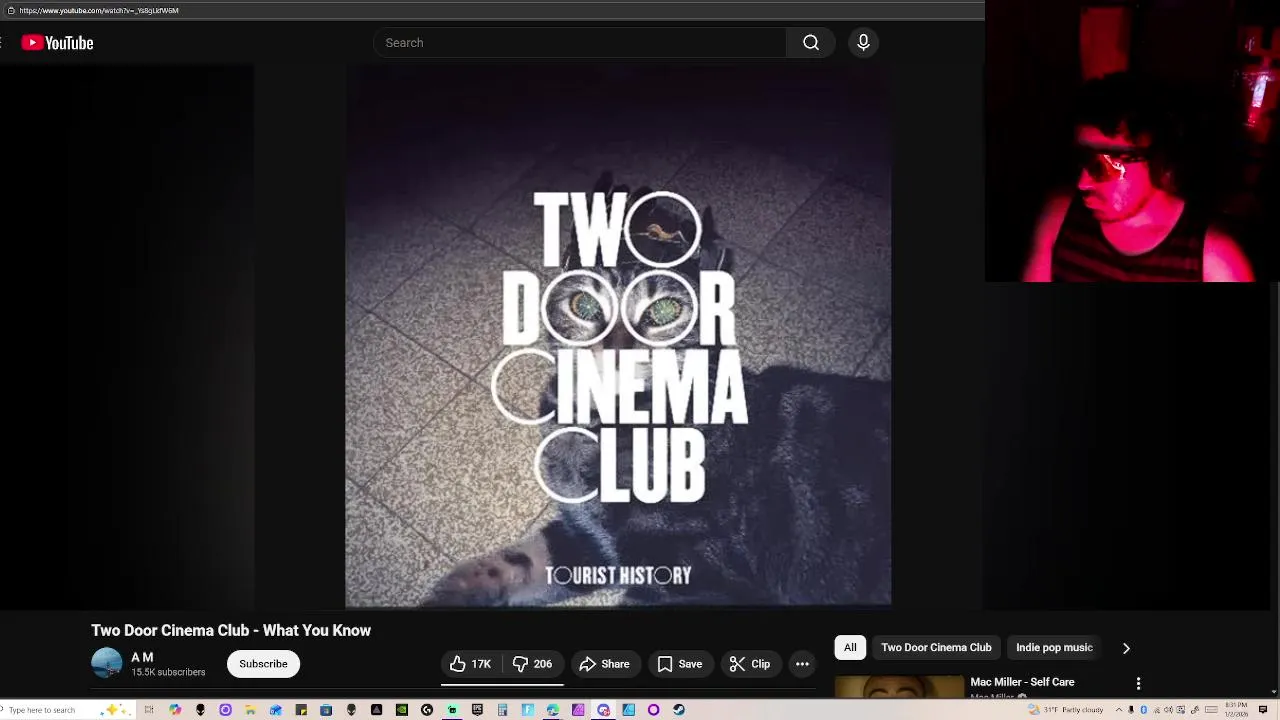
Task: Select the All filter chip
Action: pos(850,647)
